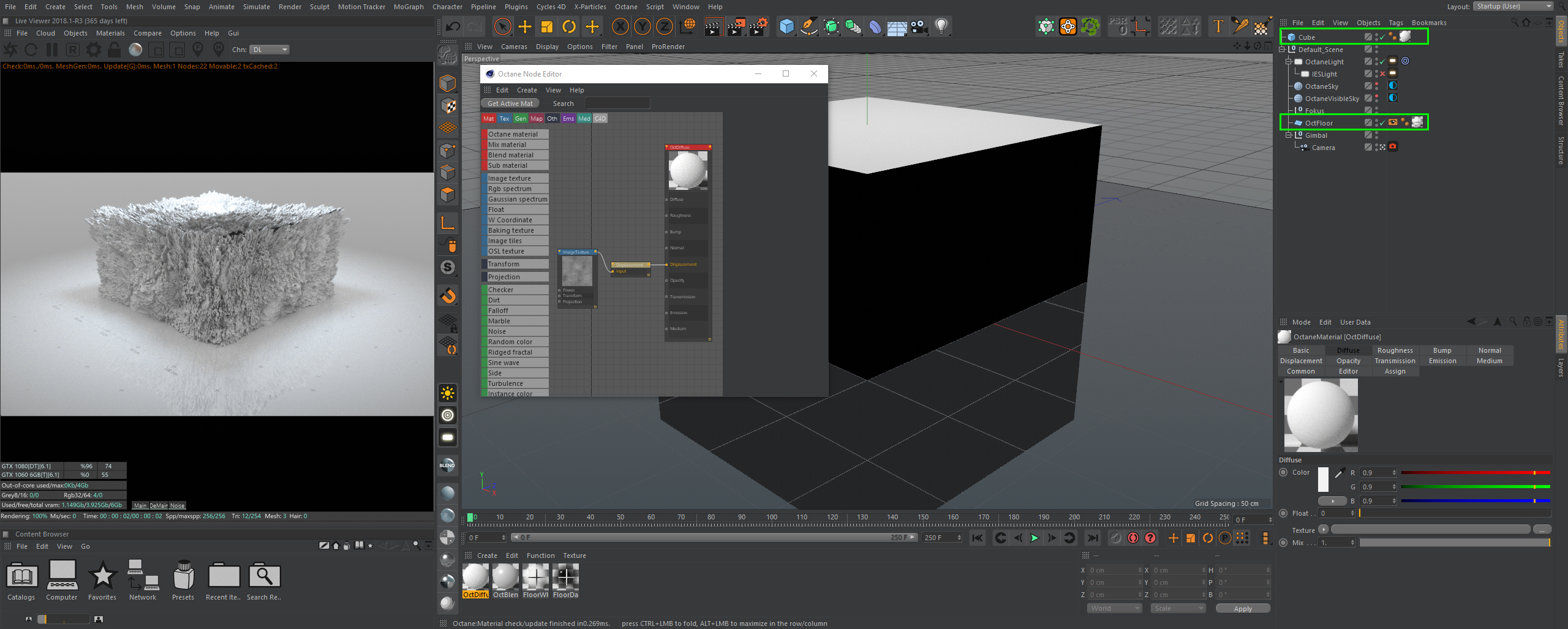Add a Noise node from list

tap(515, 331)
